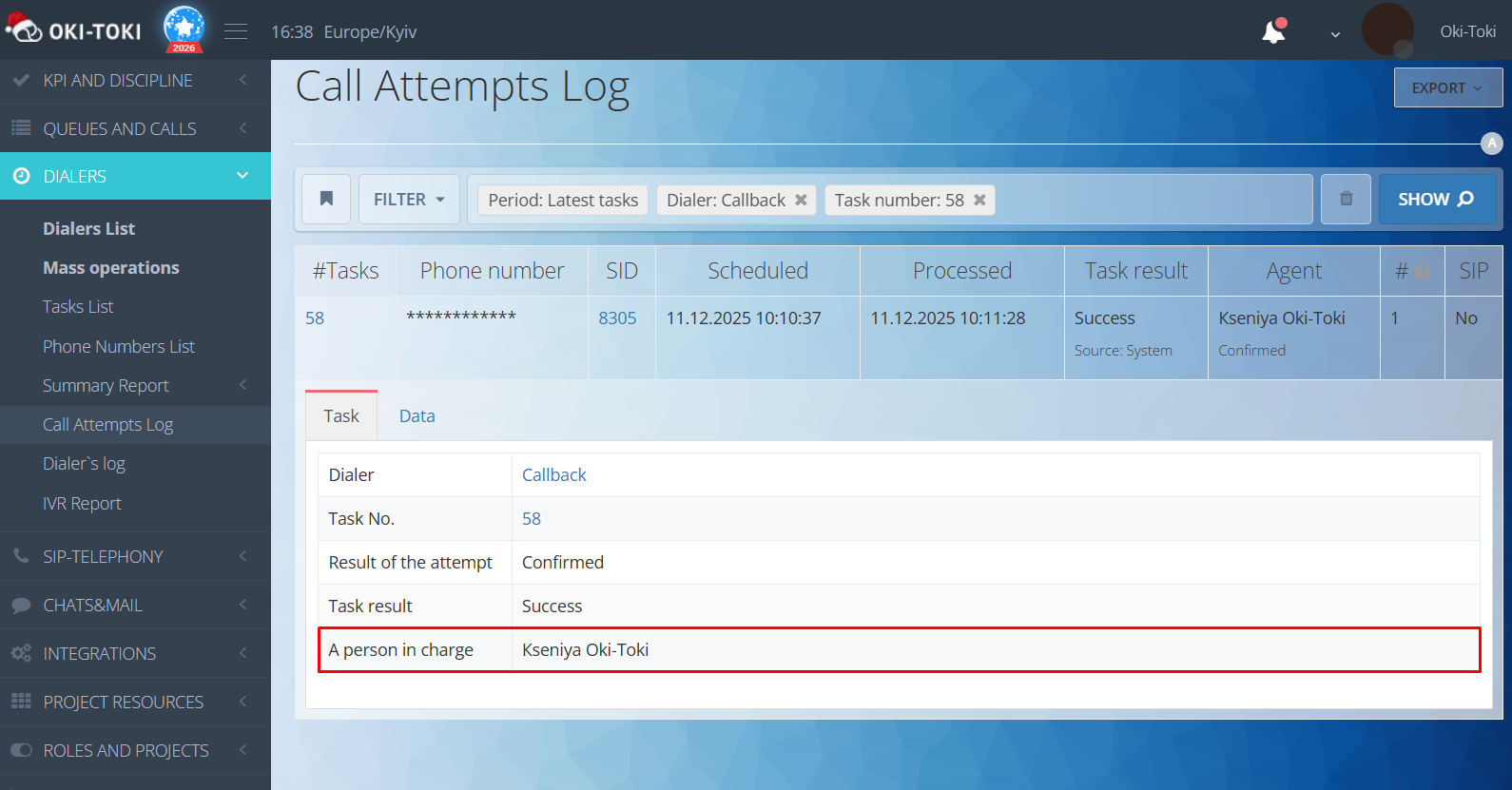Click the info icon in # column header
1512x790 pixels.
pos(1422,272)
